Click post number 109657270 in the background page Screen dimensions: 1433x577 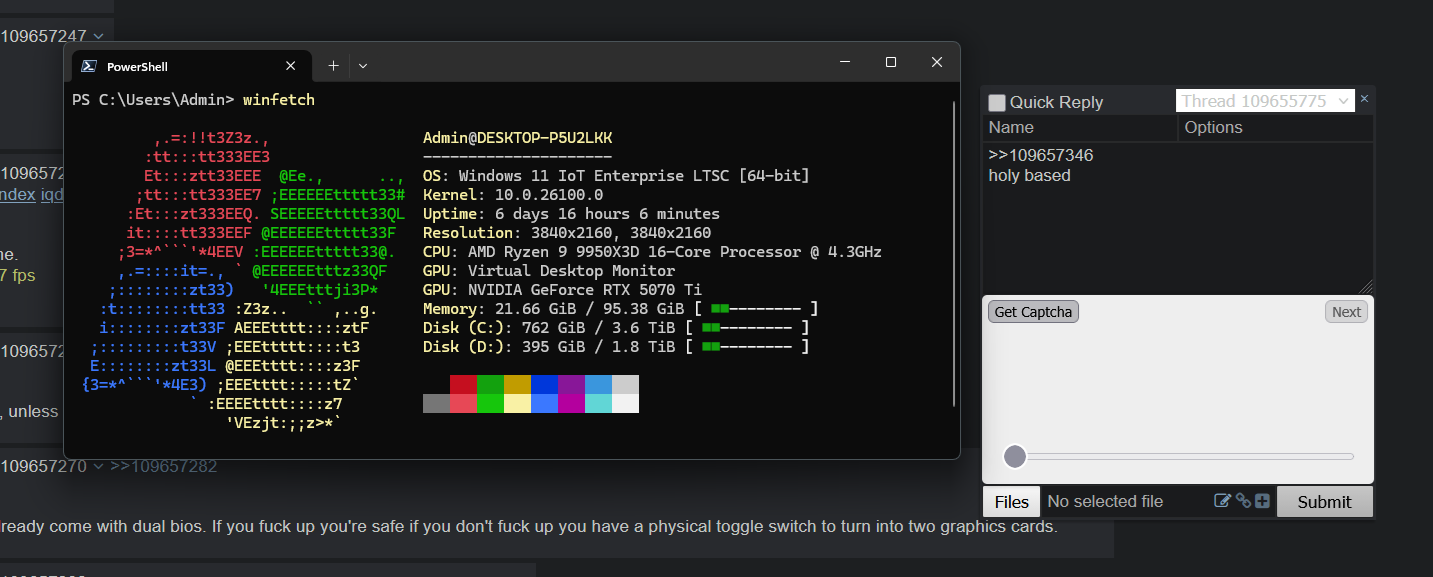pos(44,466)
